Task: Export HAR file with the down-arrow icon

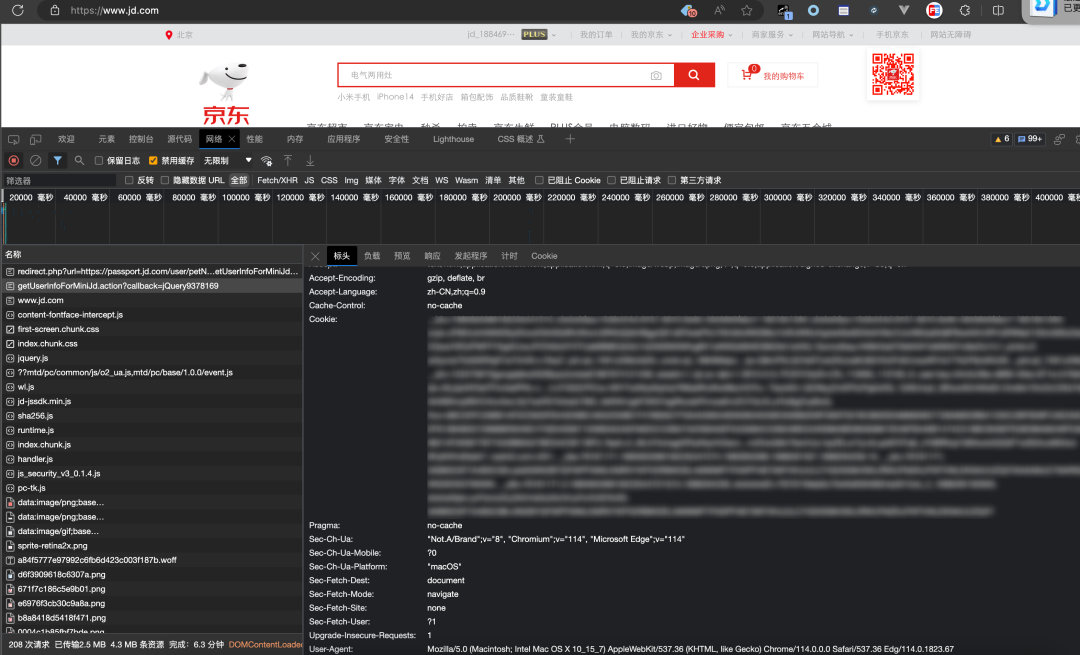Action: point(310,160)
